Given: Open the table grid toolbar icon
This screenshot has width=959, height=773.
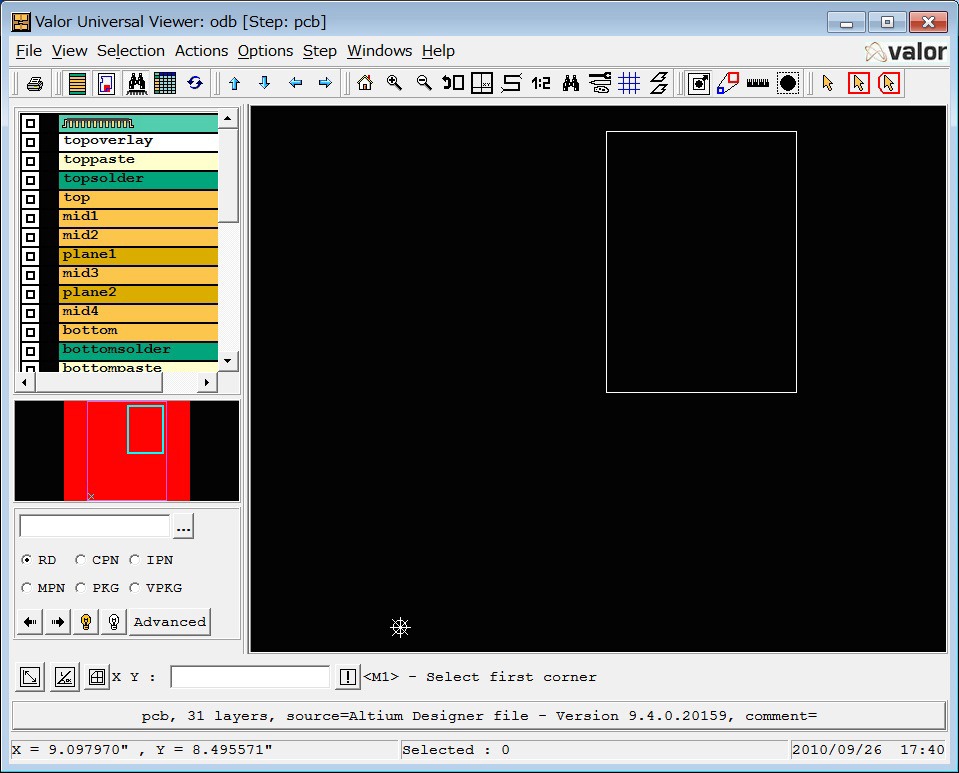Looking at the screenshot, I should click(165, 83).
